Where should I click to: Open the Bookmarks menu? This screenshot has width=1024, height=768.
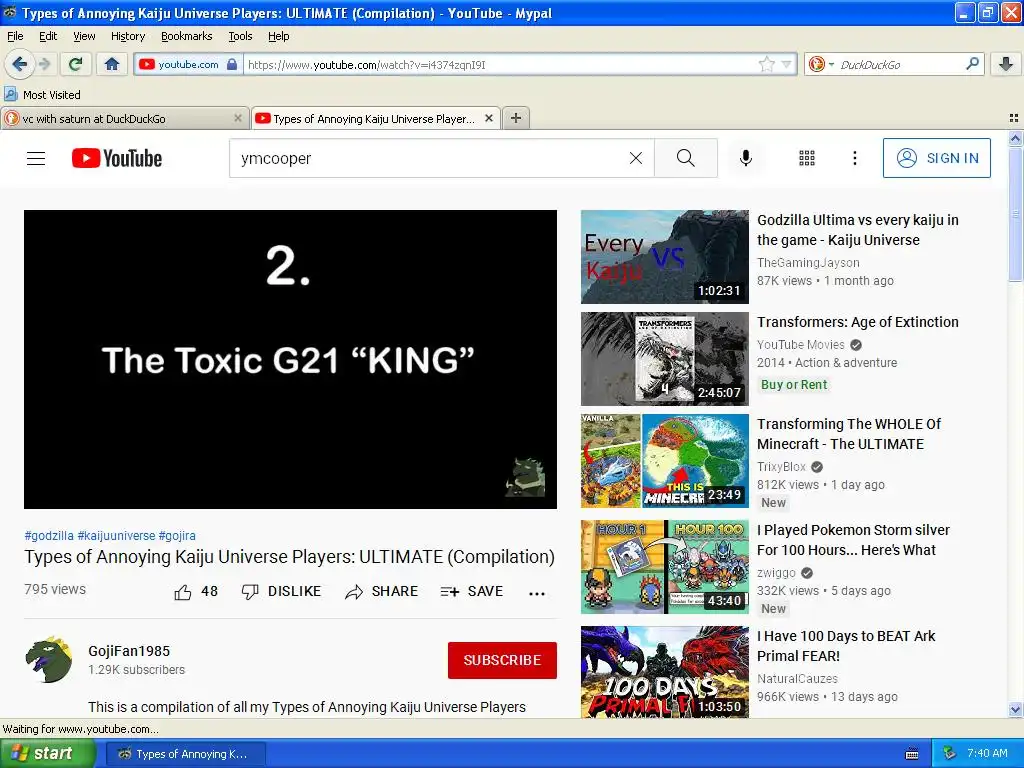point(187,36)
